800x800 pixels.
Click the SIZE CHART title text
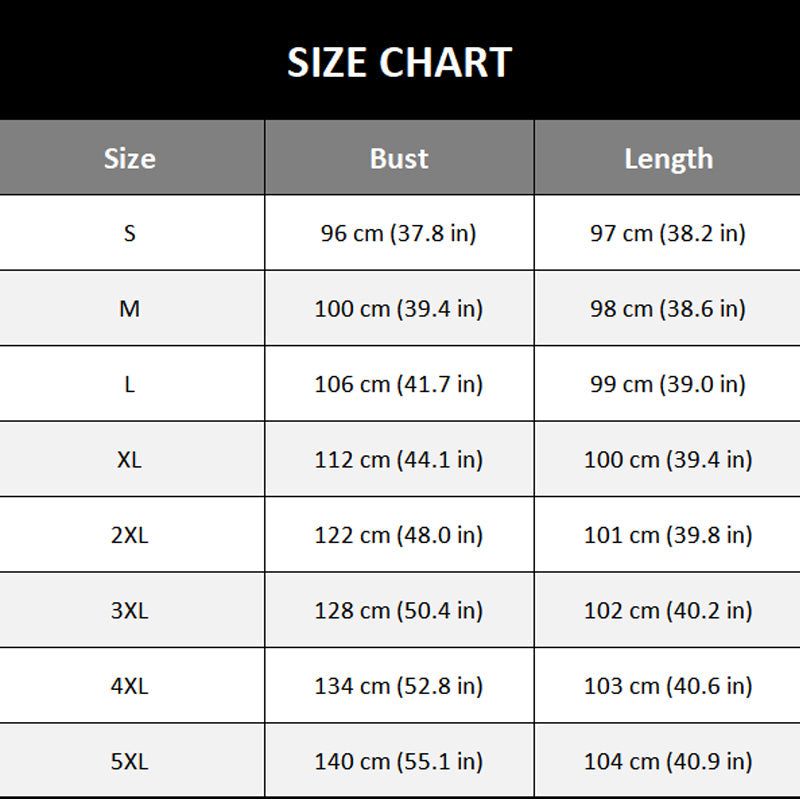coord(399,62)
